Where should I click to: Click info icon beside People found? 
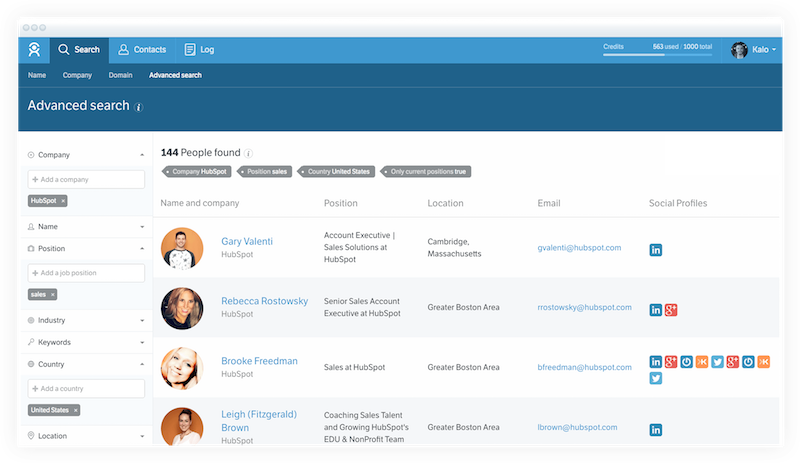pyautogui.click(x=248, y=153)
